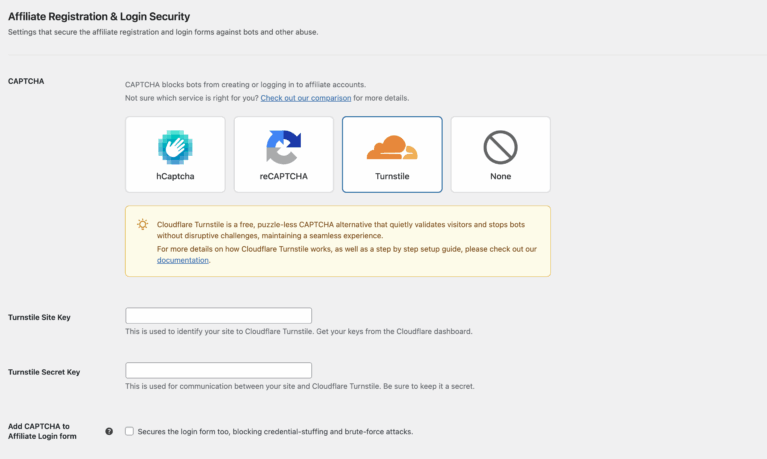Open the Turnstile documentation link
This screenshot has height=459, width=767.
[x=182, y=260]
